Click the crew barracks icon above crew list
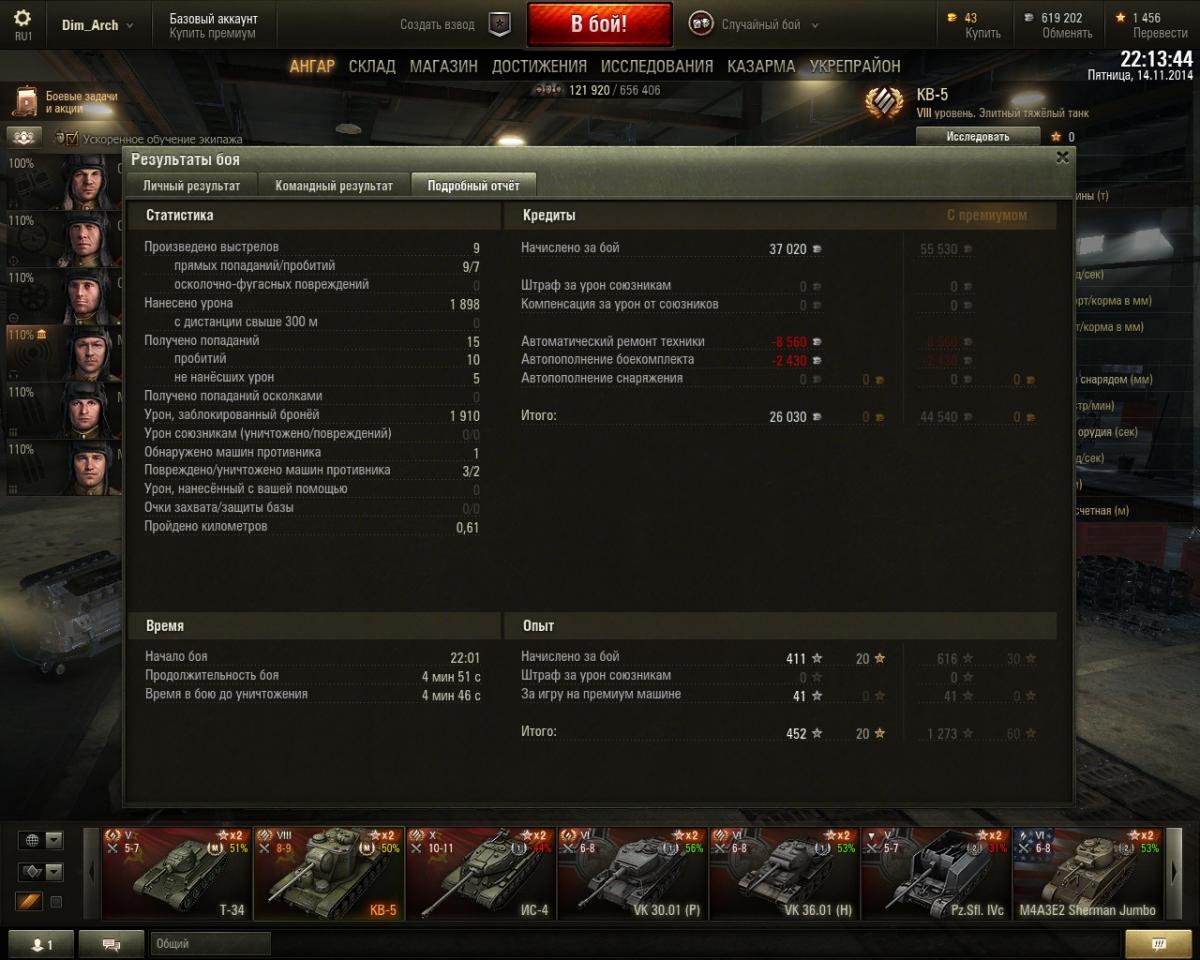 coord(25,137)
